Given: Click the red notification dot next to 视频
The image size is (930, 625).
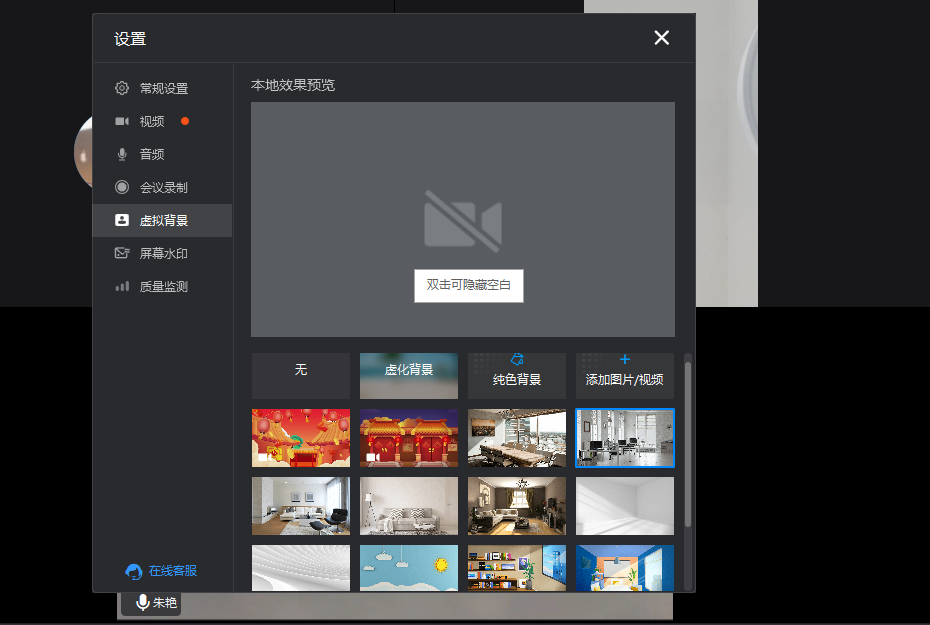Looking at the screenshot, I should tap(185, 121).
